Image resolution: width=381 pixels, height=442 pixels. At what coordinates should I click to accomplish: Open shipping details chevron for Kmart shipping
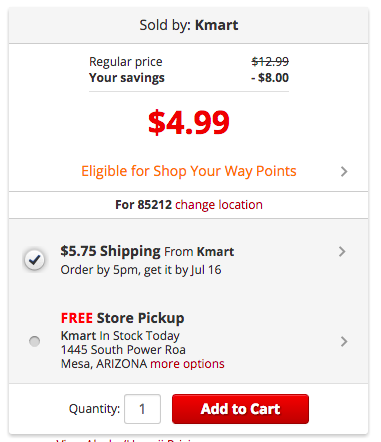pyautogui.click(x=342, y=251)
